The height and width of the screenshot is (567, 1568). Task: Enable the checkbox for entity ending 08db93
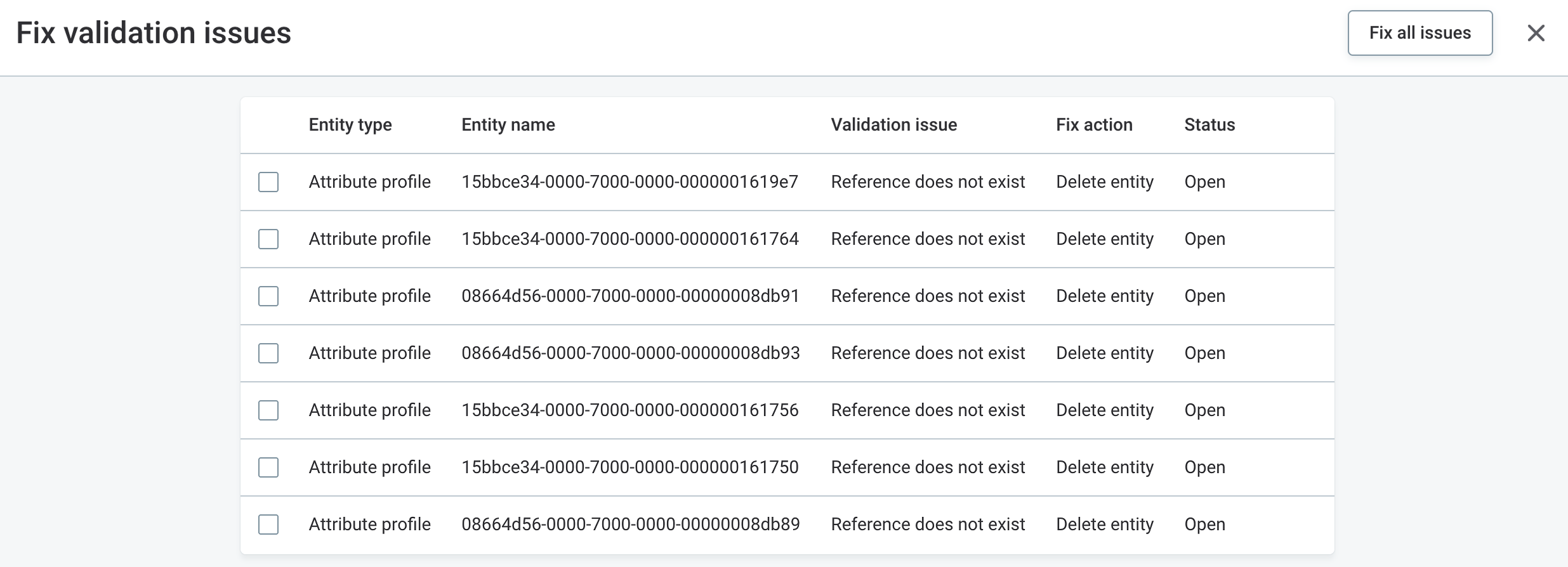268,353
